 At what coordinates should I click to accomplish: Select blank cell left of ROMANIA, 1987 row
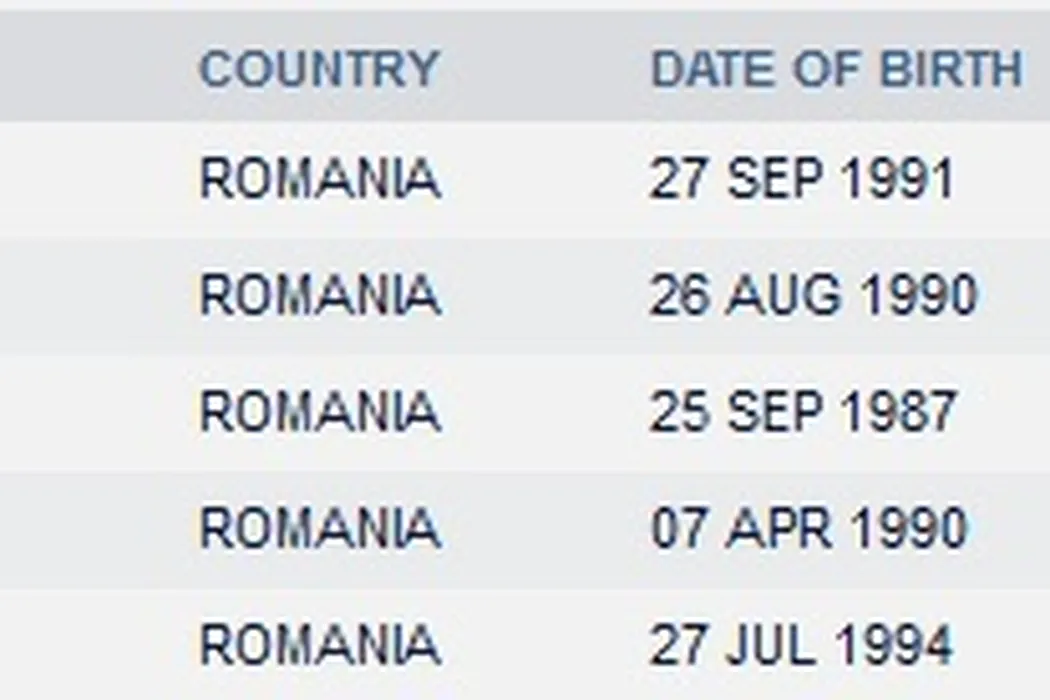click(90, 412)
